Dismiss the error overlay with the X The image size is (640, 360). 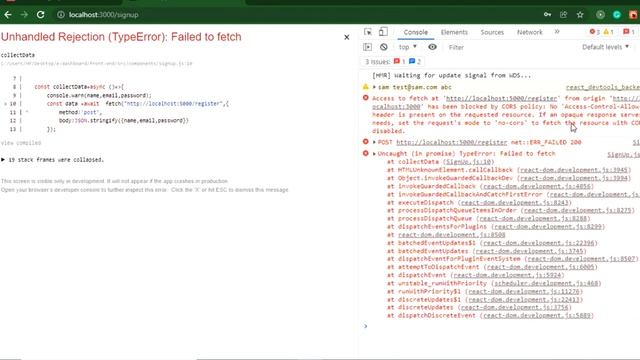347,37
